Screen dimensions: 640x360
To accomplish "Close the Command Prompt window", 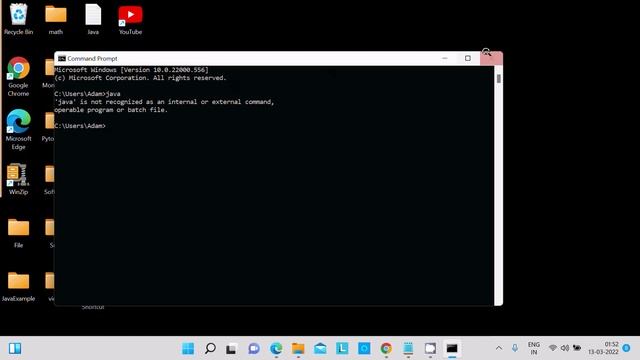I will coord(491,58).
